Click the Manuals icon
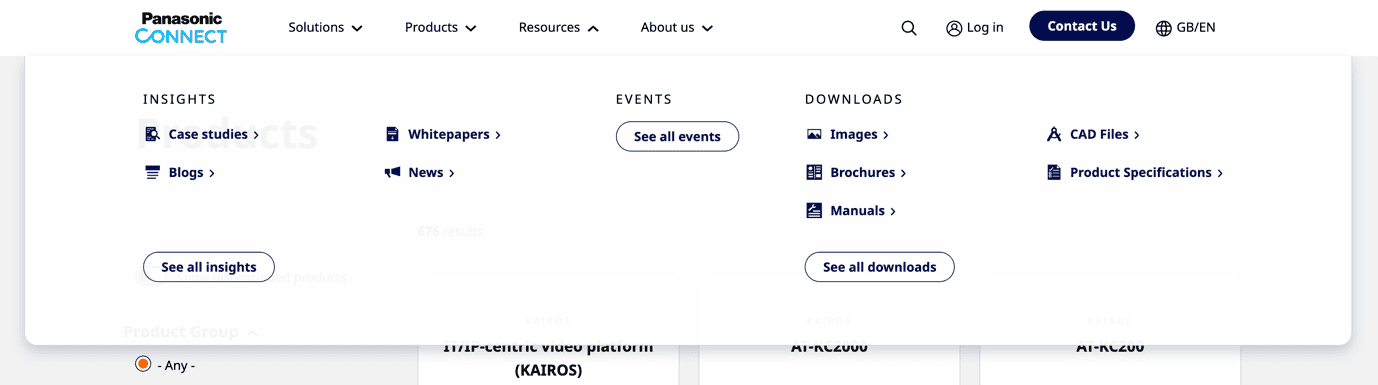 [x=814, y=210]
